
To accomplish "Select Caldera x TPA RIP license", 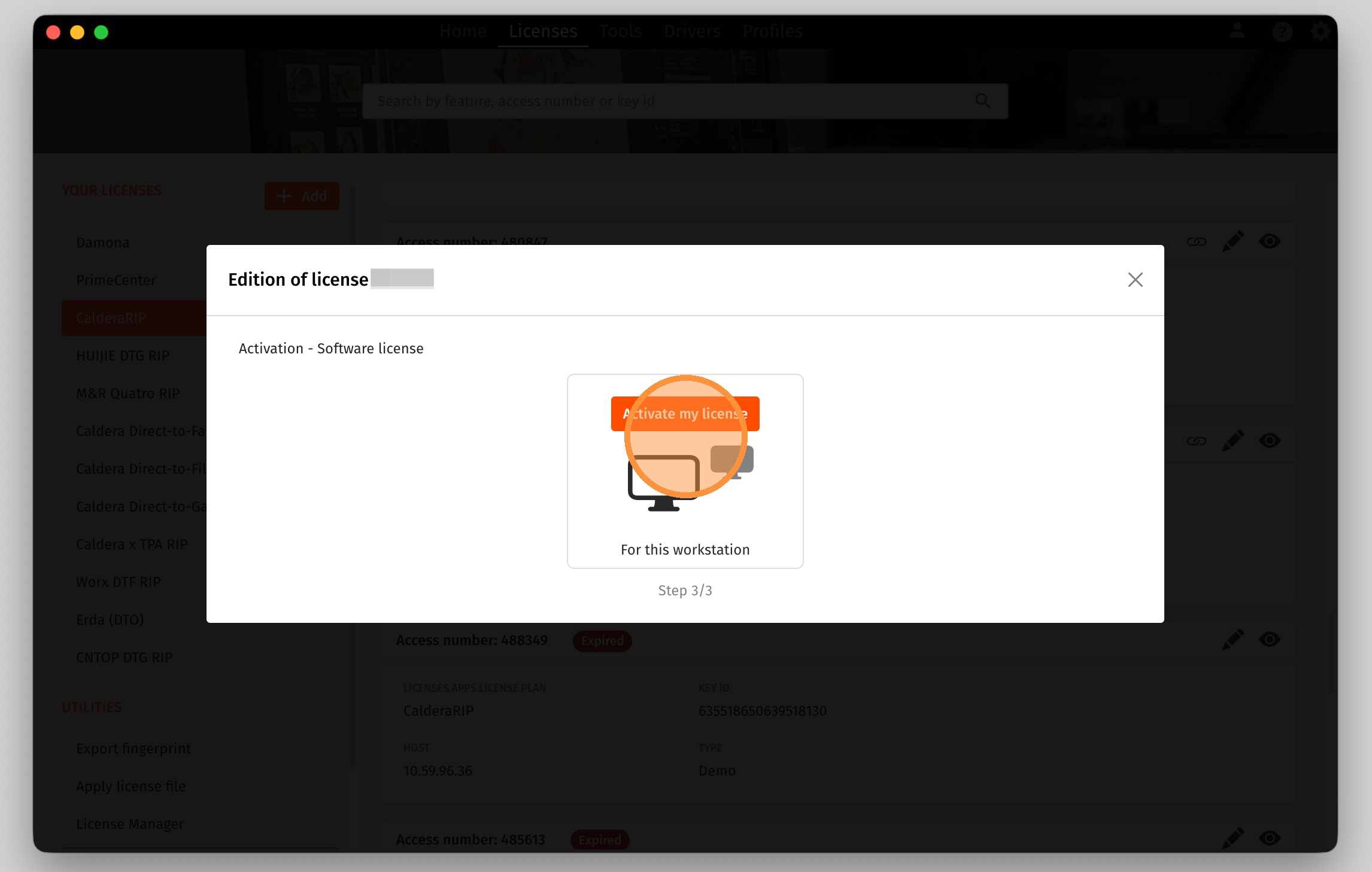I will tap(132, 544).
